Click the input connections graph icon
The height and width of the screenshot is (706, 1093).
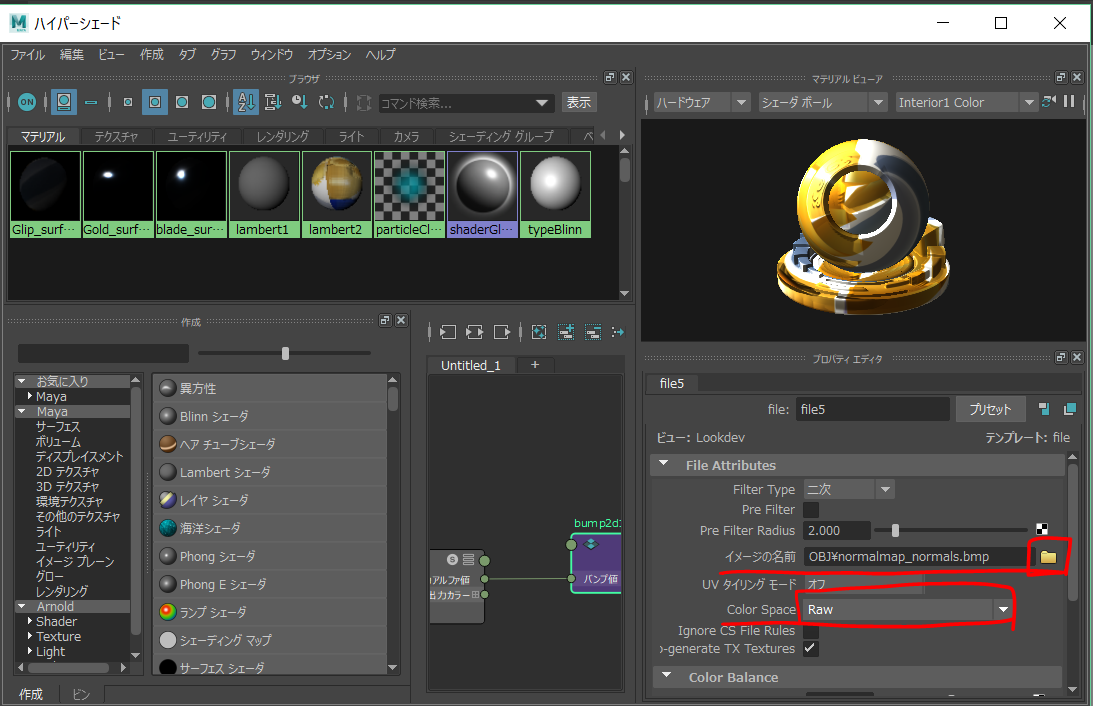pyautogui.click(x=448, y=332)
